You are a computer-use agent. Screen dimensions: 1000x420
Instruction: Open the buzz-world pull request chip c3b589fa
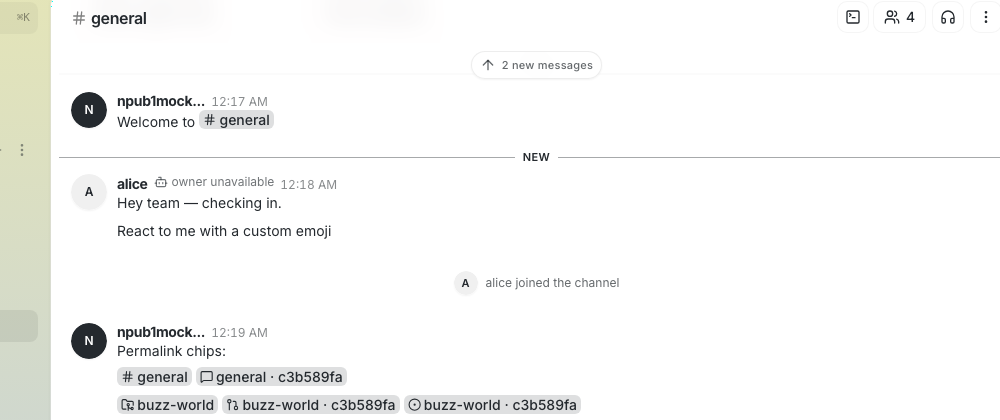311,405
